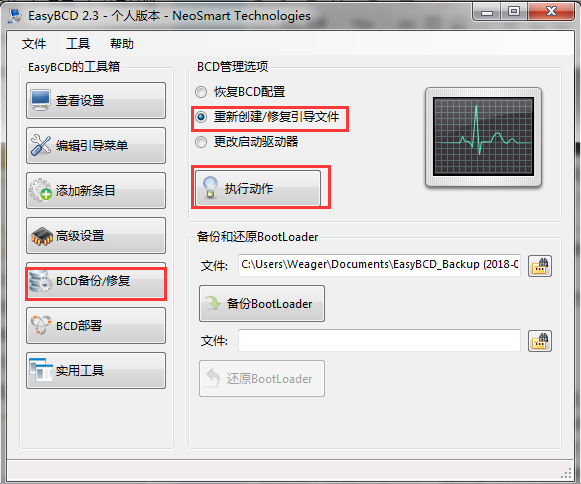Viewport: 581px width, 484px height.
Task: Open 添加新条目 gear with plus icon
Action: [96, 190]
